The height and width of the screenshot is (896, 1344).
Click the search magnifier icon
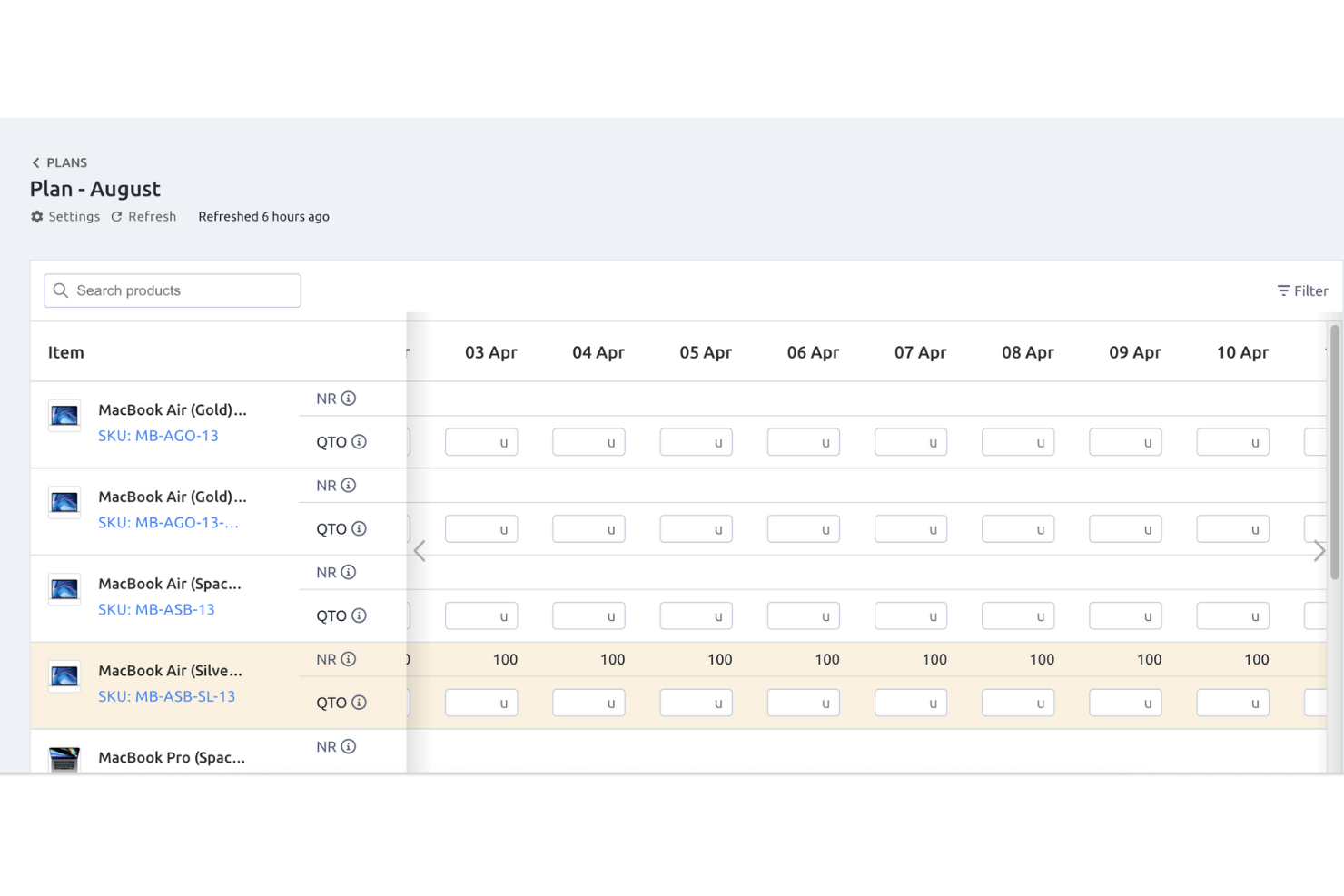point(61,290)
